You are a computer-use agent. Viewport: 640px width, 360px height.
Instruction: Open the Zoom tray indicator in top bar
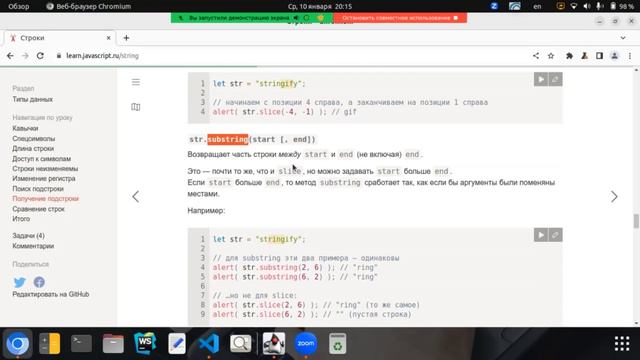[494, 6]
